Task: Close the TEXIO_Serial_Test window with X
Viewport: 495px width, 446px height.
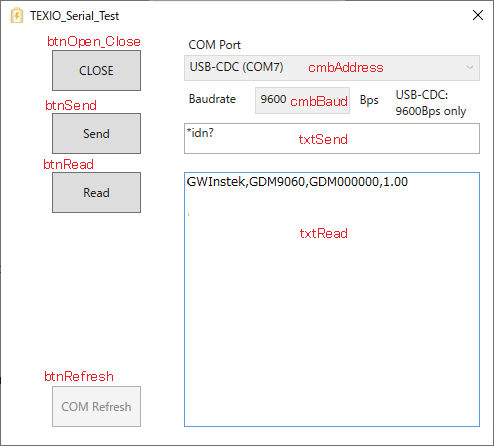Action: click(478, 15)
